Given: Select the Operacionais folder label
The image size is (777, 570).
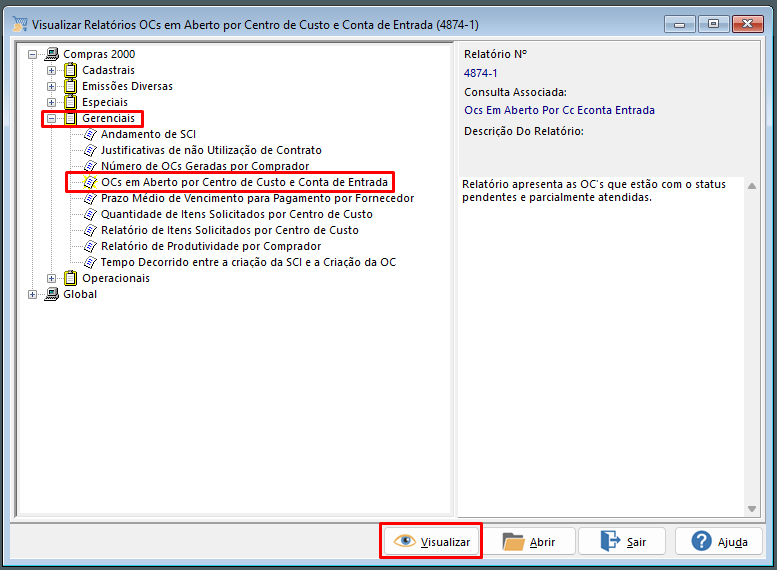Looking at the screenshot, I should point(115,278).
